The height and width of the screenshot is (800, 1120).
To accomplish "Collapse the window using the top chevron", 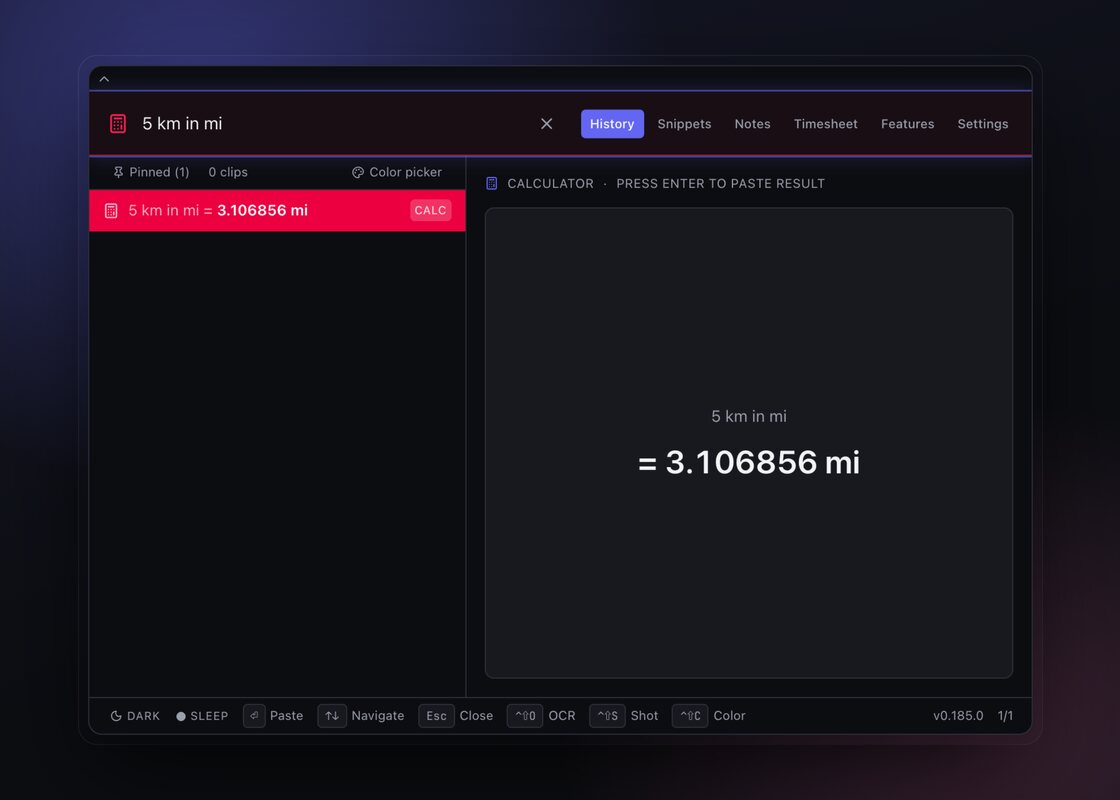I will click(x=104, y=79).
